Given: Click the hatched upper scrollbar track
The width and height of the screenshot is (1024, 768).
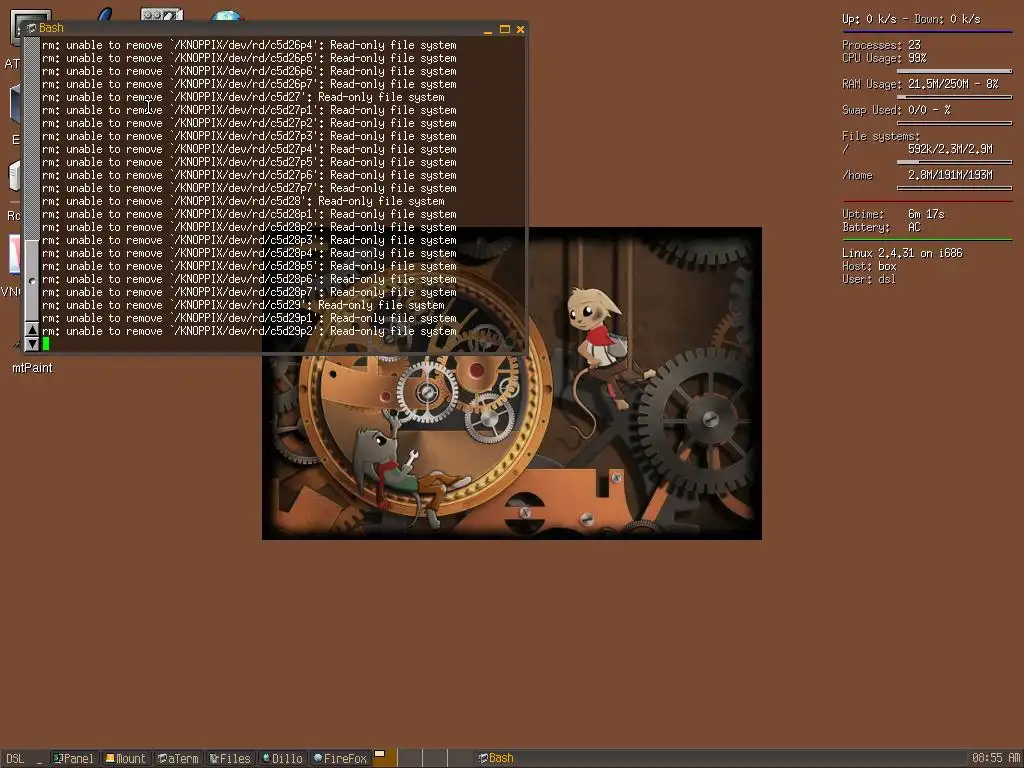Looking at the screenshot, I should pos(32,138).
